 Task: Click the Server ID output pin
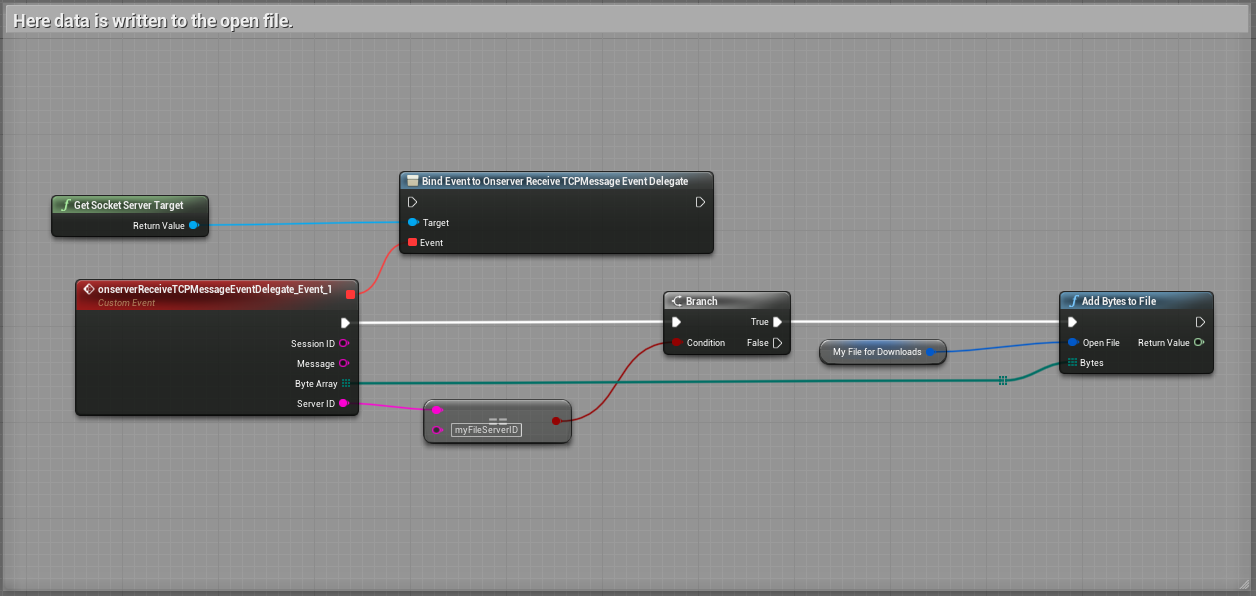pyautogui.click(x=344, y=403)
